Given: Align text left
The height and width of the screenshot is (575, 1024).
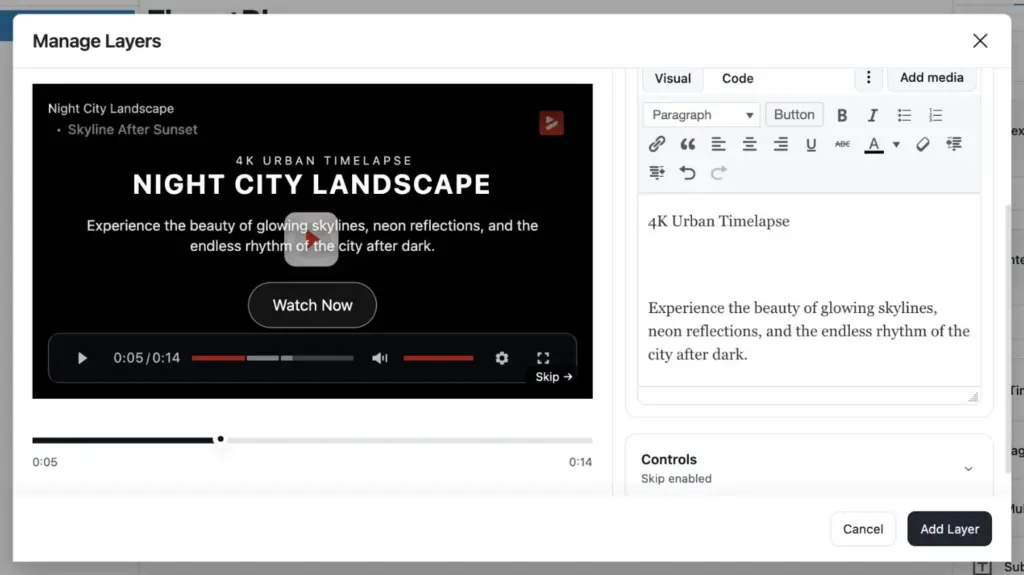Looking at the screenshot, I should [x=718, y=144].
